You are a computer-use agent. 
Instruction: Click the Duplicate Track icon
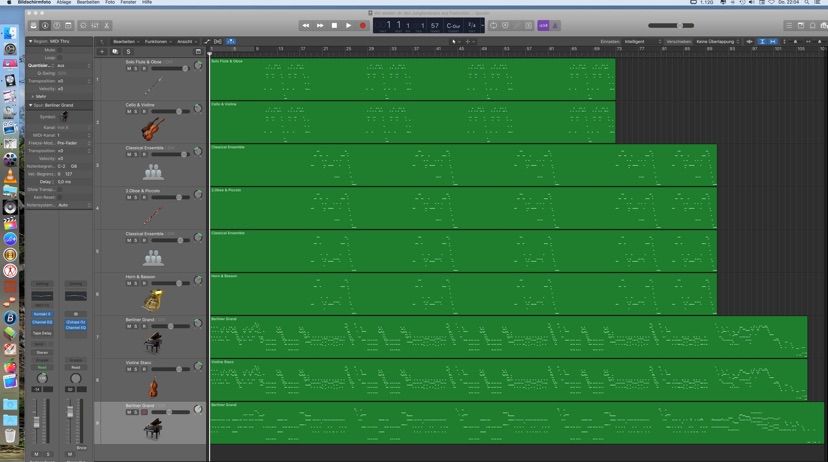pos(115,52)
